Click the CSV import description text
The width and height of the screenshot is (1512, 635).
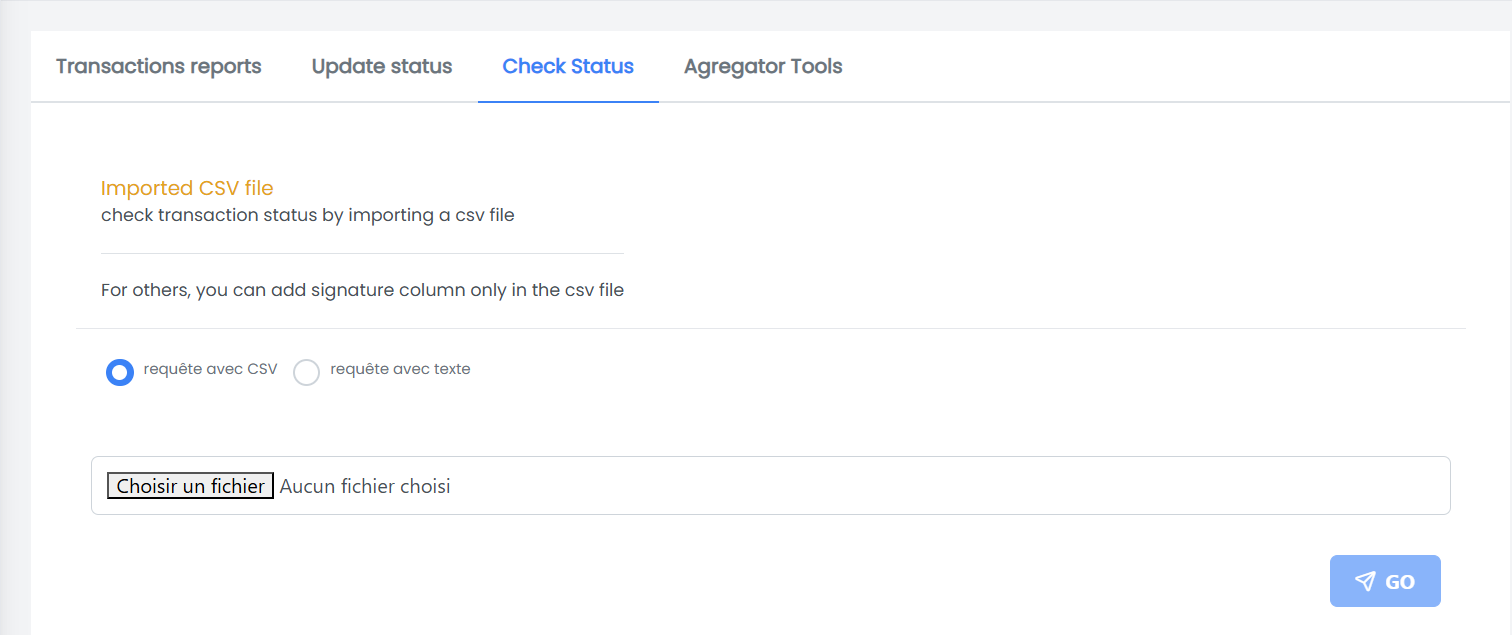click(x=307, y=215)
